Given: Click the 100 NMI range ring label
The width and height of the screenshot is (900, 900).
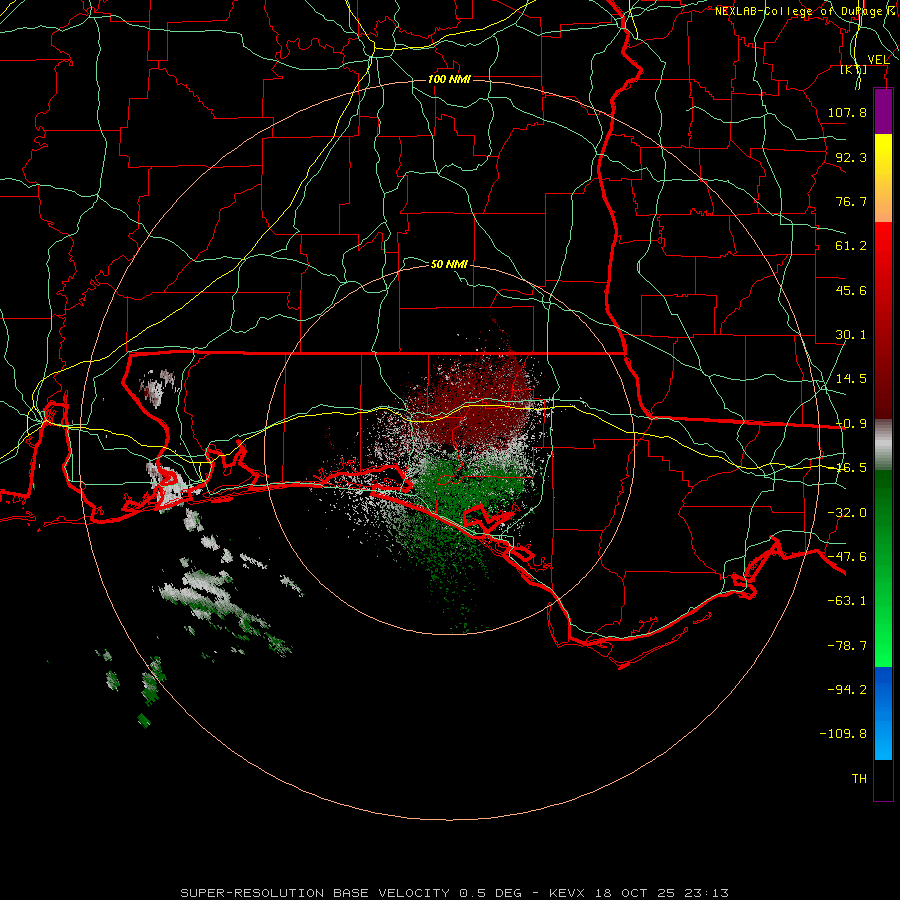Looking at the screenshot, I should click(449, 79).
